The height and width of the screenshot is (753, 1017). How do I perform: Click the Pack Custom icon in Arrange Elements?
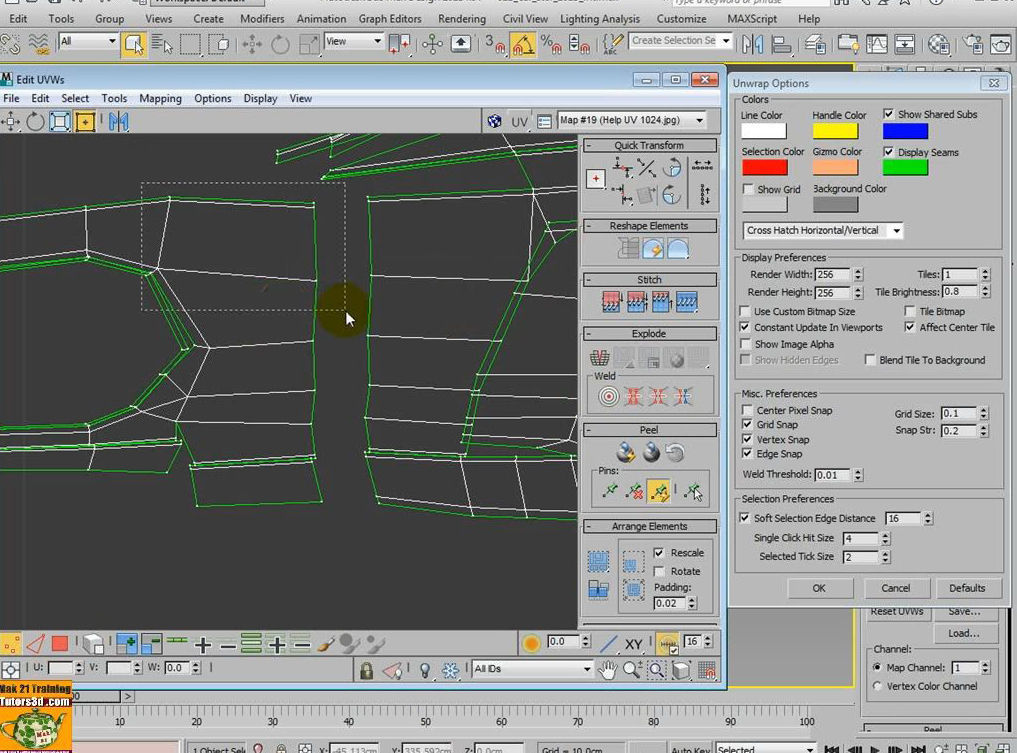point(598,561)
